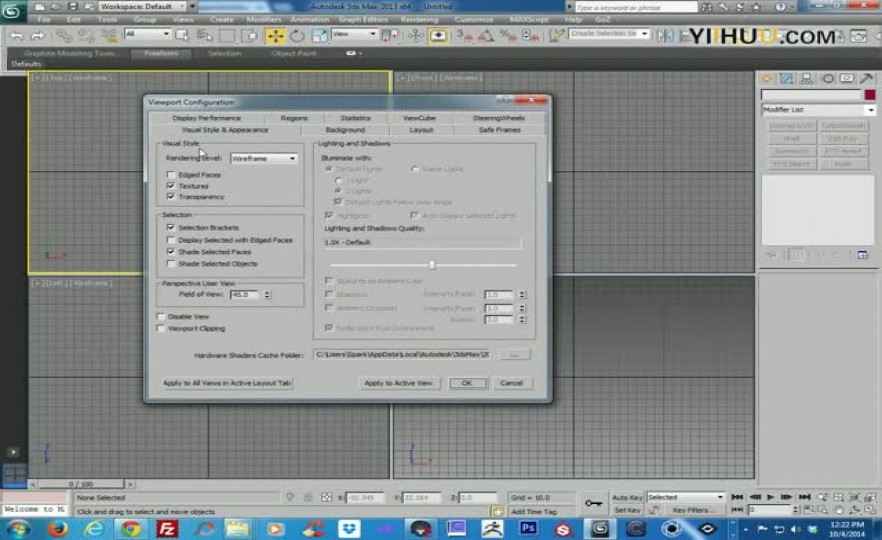Click the Play Animation button
Screen dimensions: 882x540
pyautogui.click(x=771, y=497)
